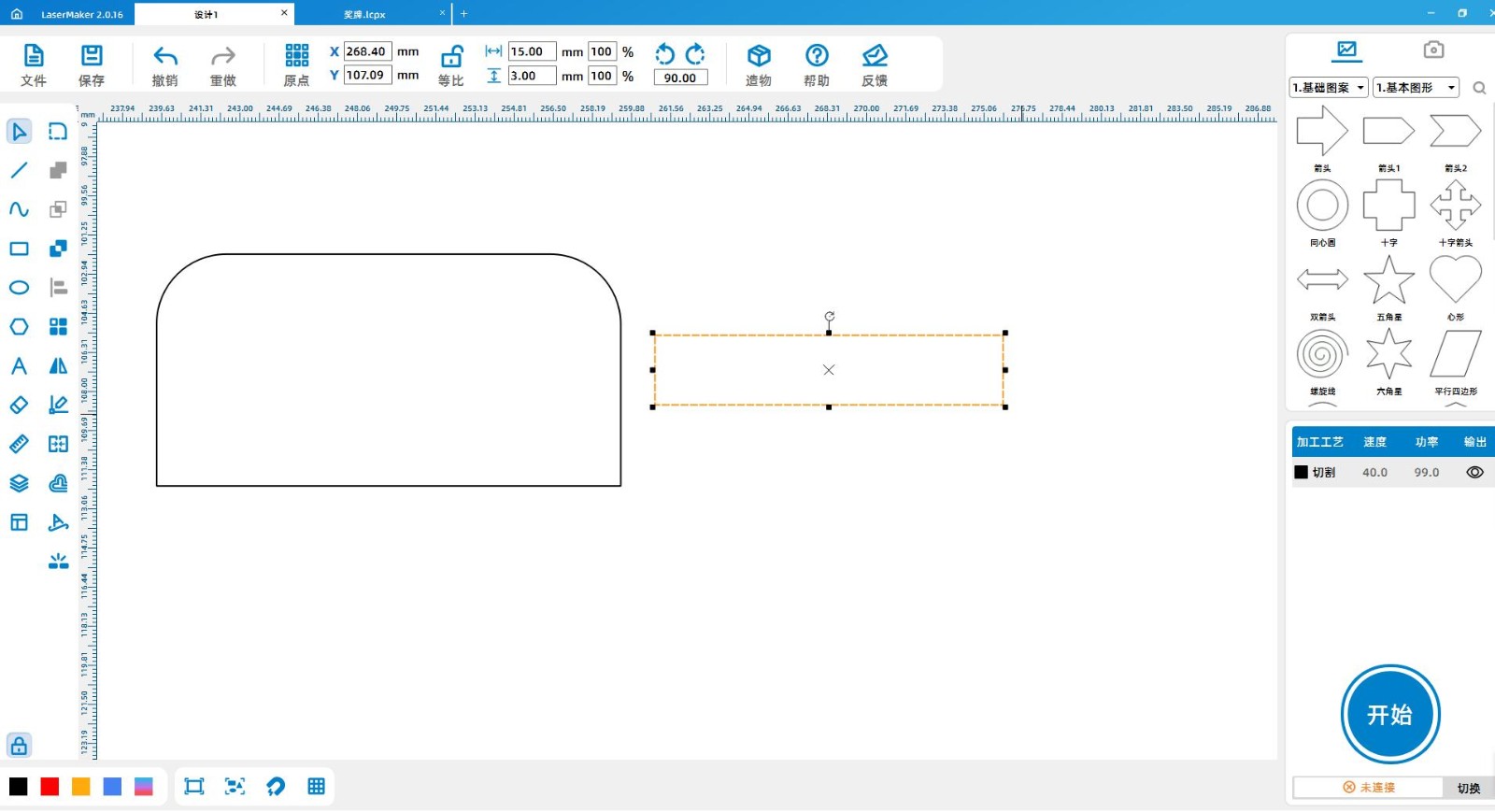Open the File (文件) menu
The width and height of the screenshot is (1495, 812).
tap(34, 65)
